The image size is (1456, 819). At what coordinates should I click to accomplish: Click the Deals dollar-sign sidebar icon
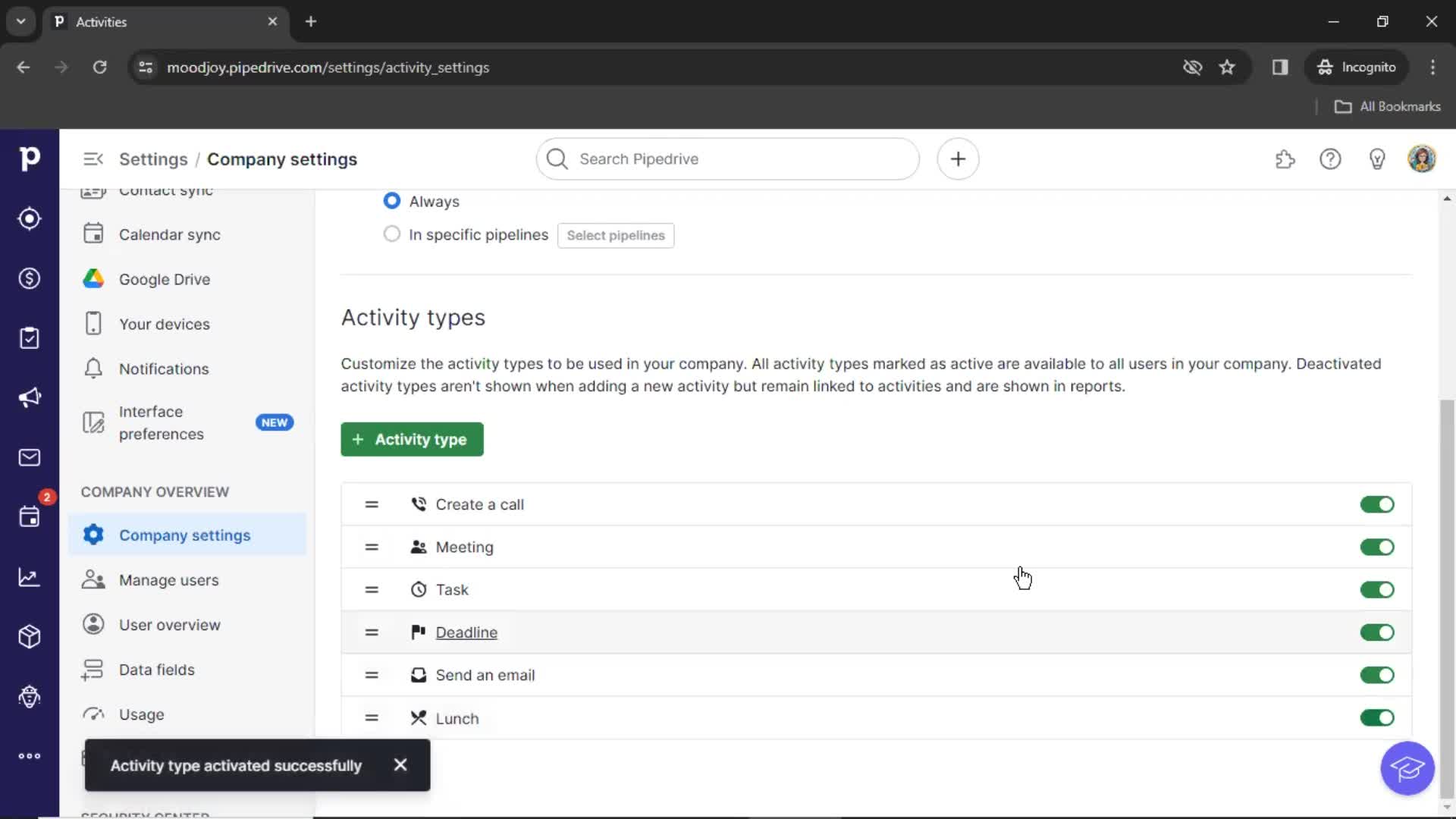coord(29,278)
